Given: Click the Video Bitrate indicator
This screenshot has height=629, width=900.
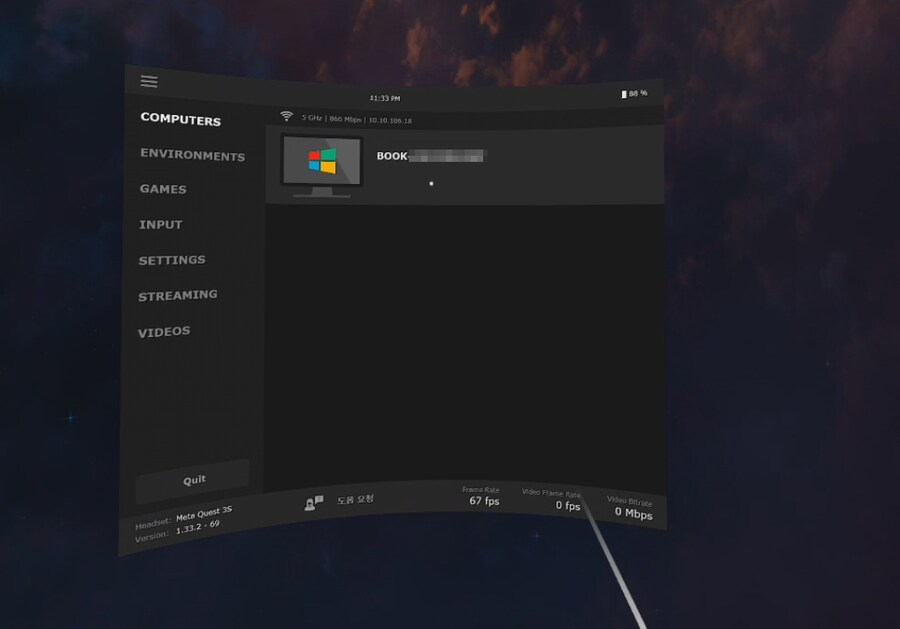Looking at the screenshot, I should click(x=633, y=508).
